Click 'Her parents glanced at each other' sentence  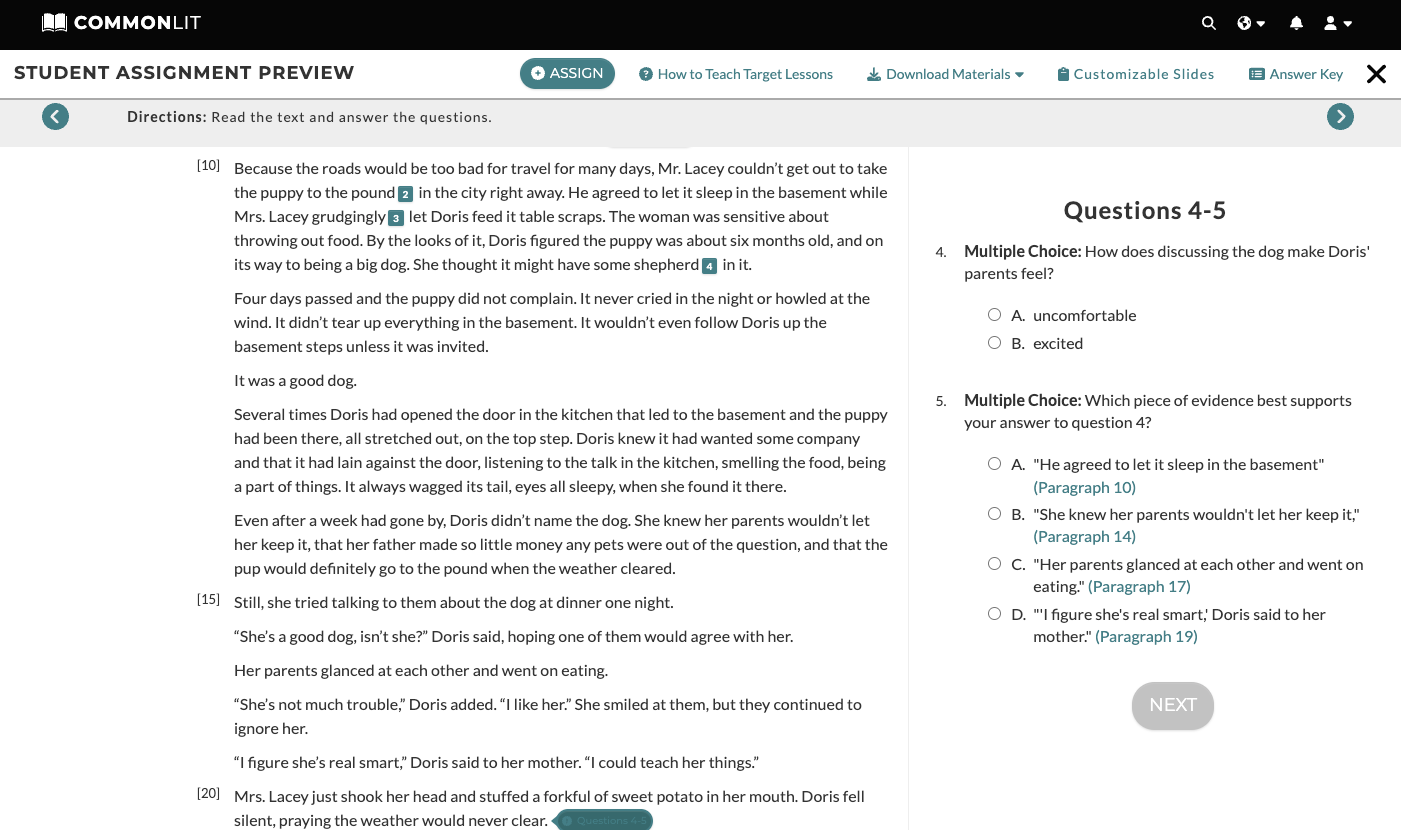click(421, 671)
